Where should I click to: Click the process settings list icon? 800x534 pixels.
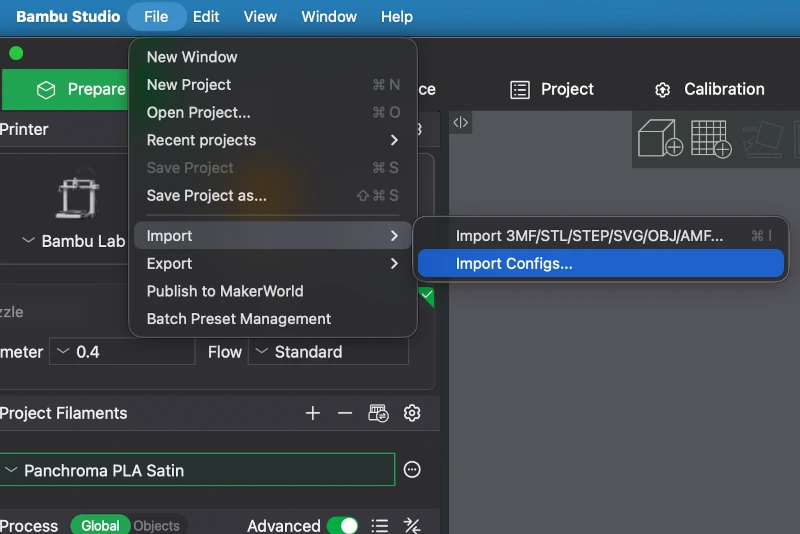(x=380, y=525)
